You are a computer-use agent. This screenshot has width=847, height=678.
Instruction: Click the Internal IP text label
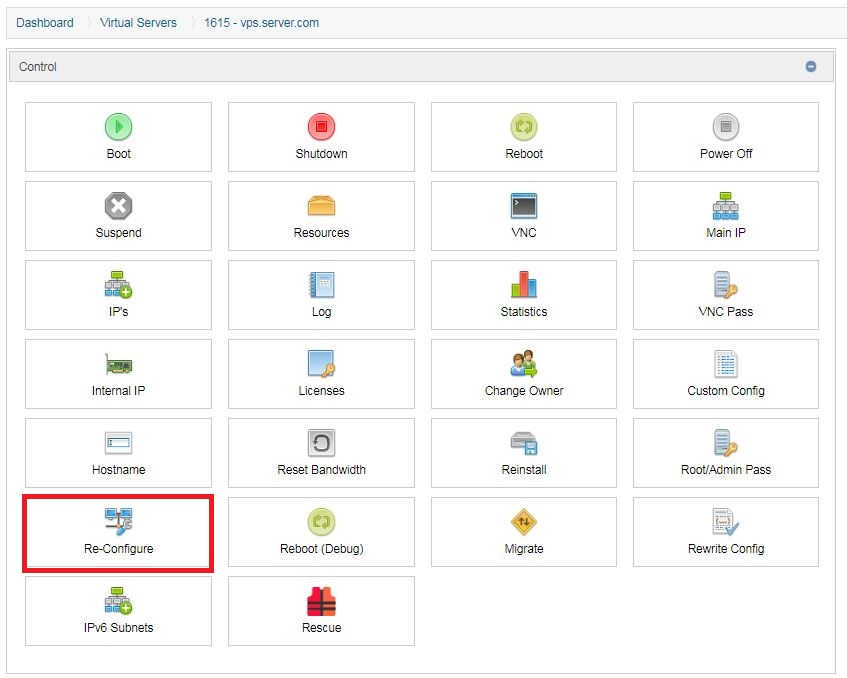coord(118,391)
